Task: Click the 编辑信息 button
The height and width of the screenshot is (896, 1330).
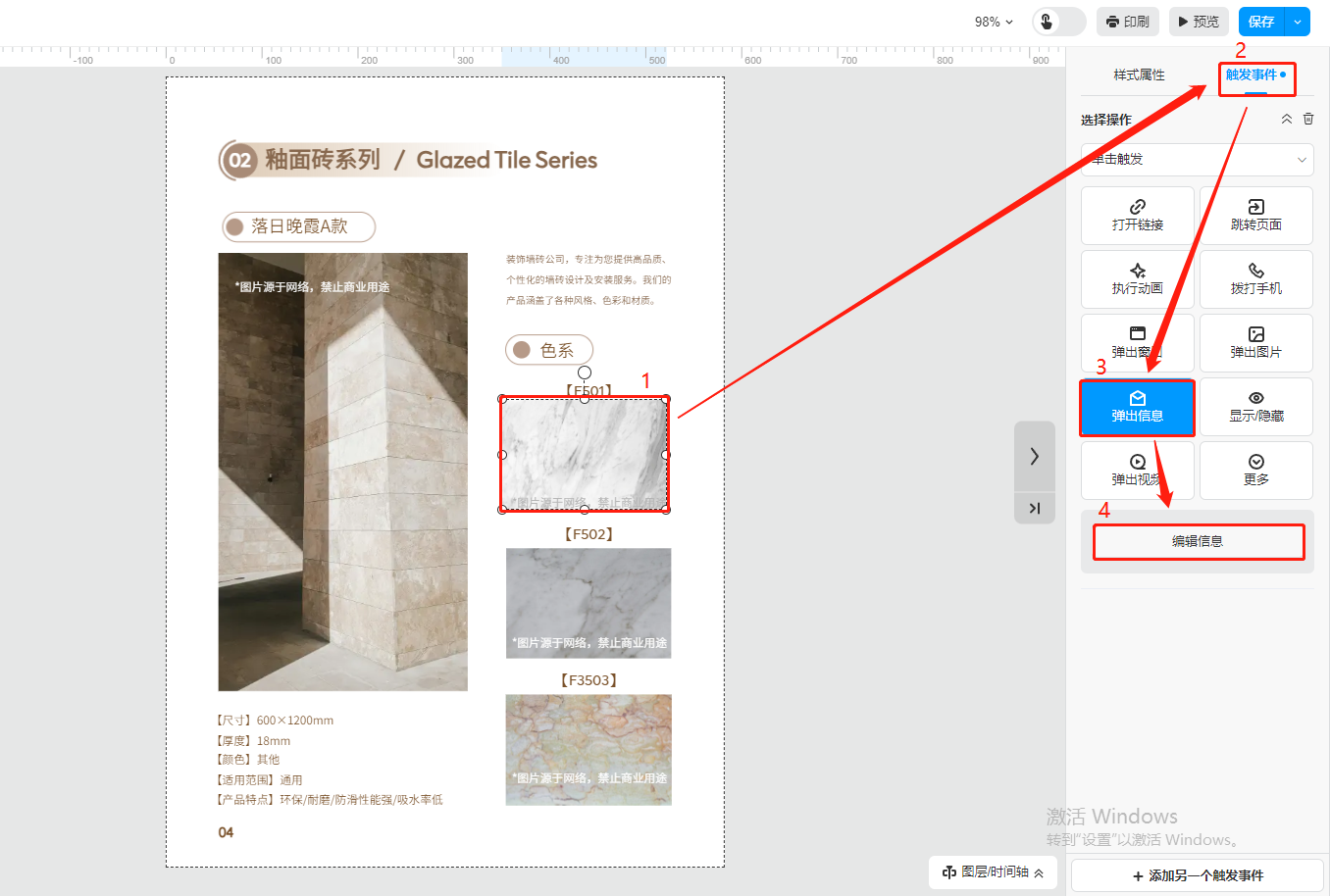Action: point(1198,541)
